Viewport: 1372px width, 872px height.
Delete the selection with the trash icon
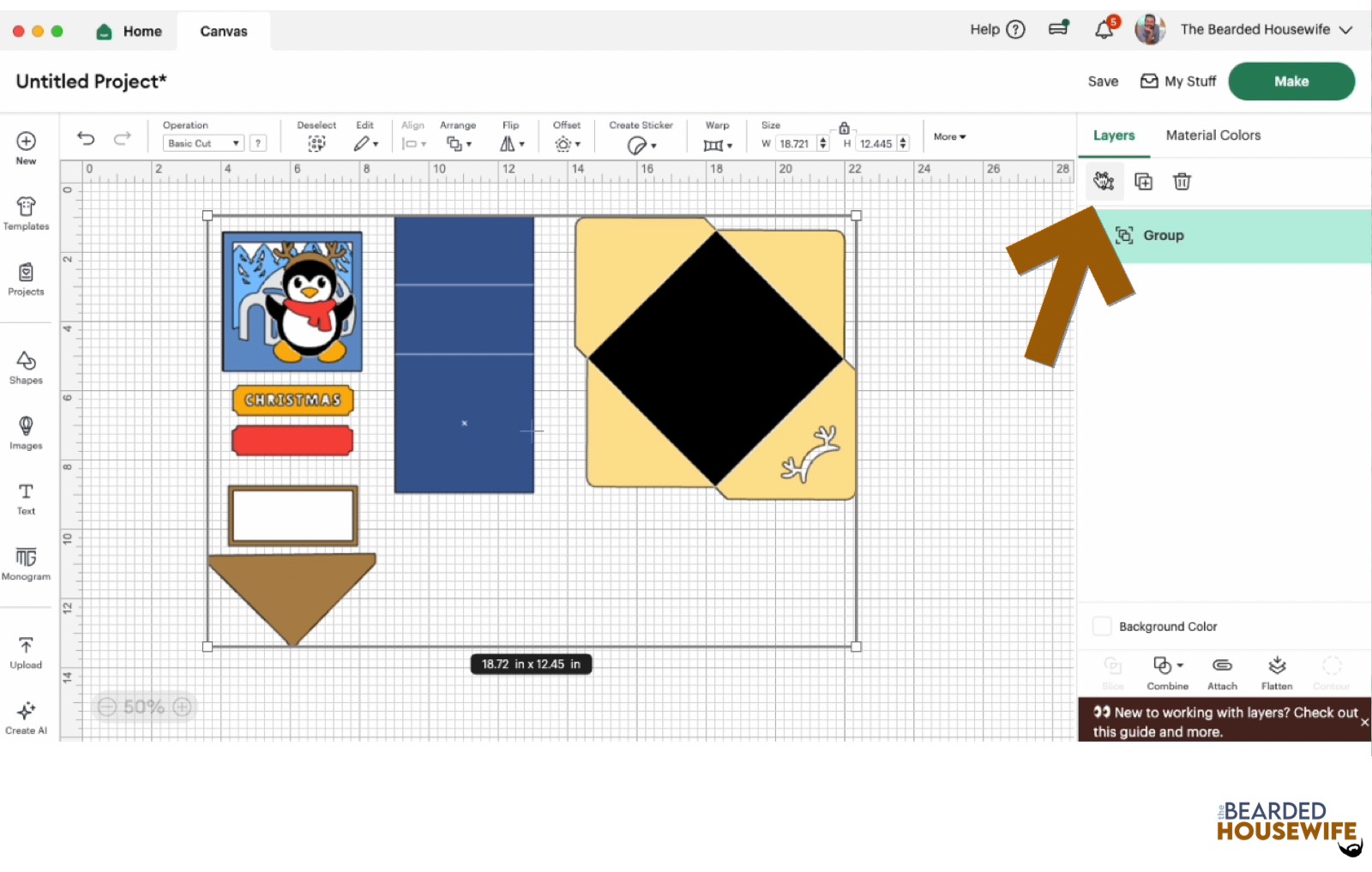pyautogui.click(x=1182, y=181)
